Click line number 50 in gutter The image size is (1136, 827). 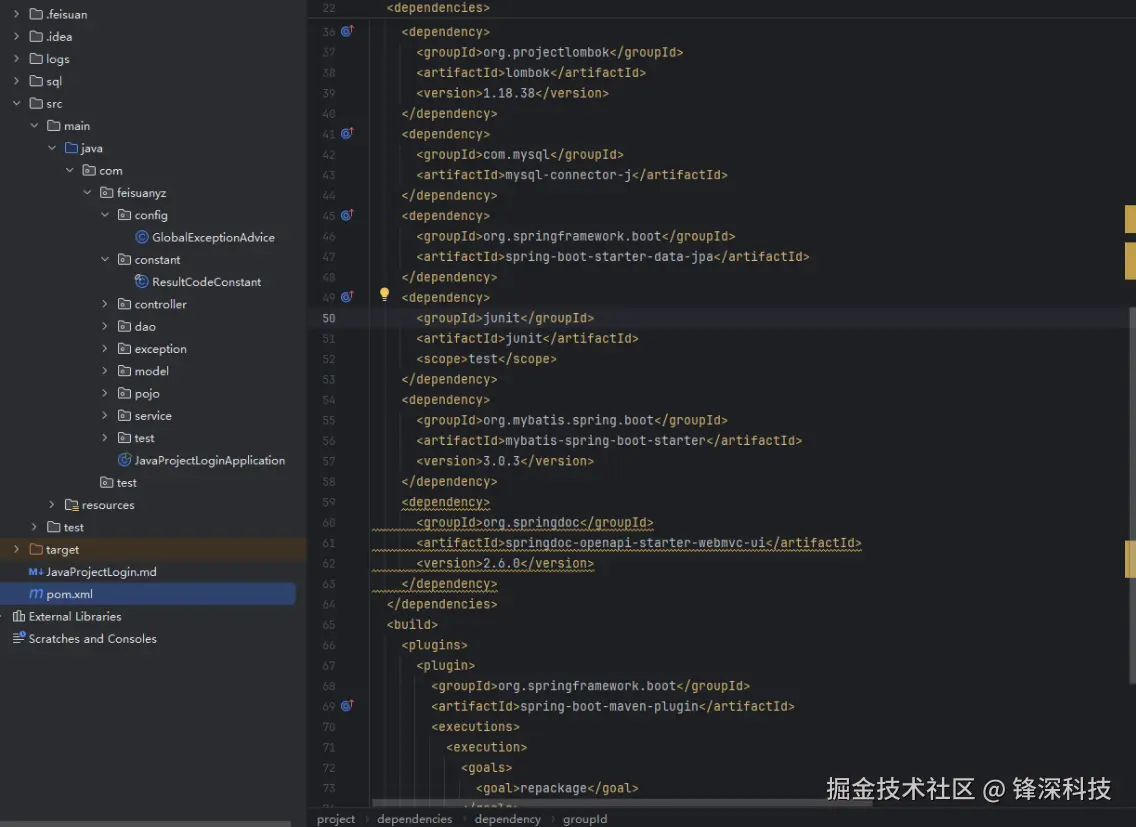329,318
